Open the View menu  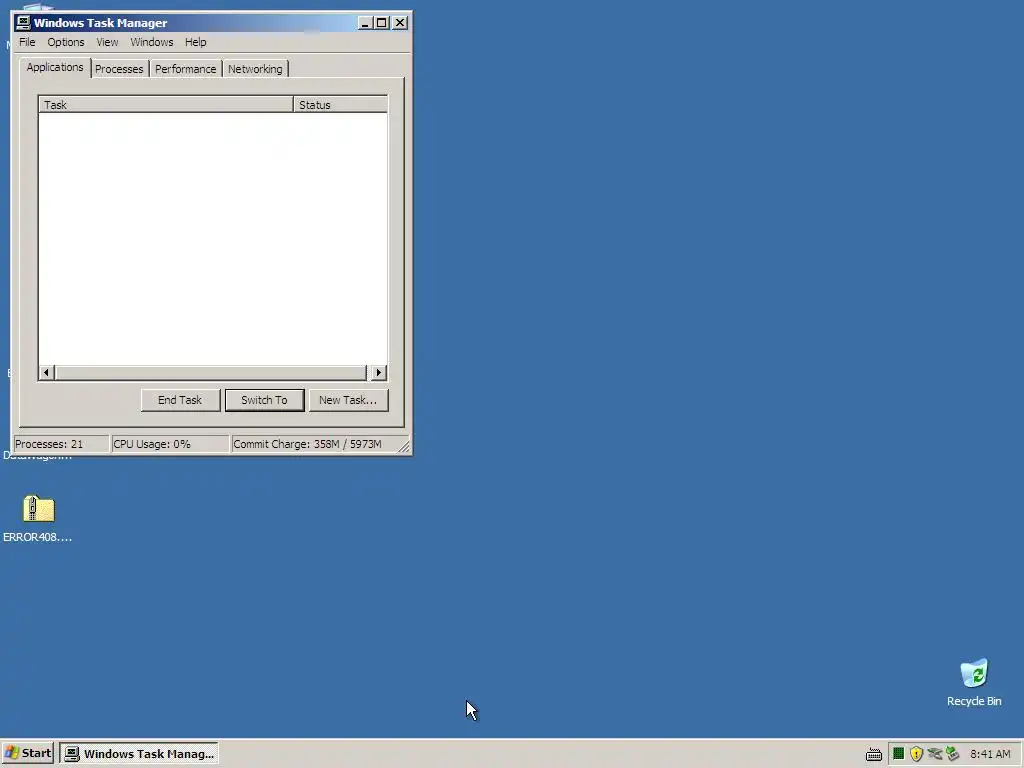click(107, 42)
